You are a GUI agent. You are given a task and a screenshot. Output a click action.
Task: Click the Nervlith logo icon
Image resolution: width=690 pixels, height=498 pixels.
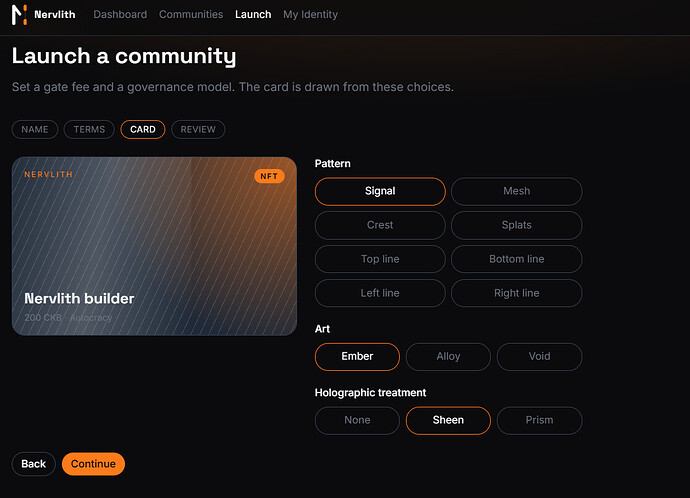tap(19, 15)
